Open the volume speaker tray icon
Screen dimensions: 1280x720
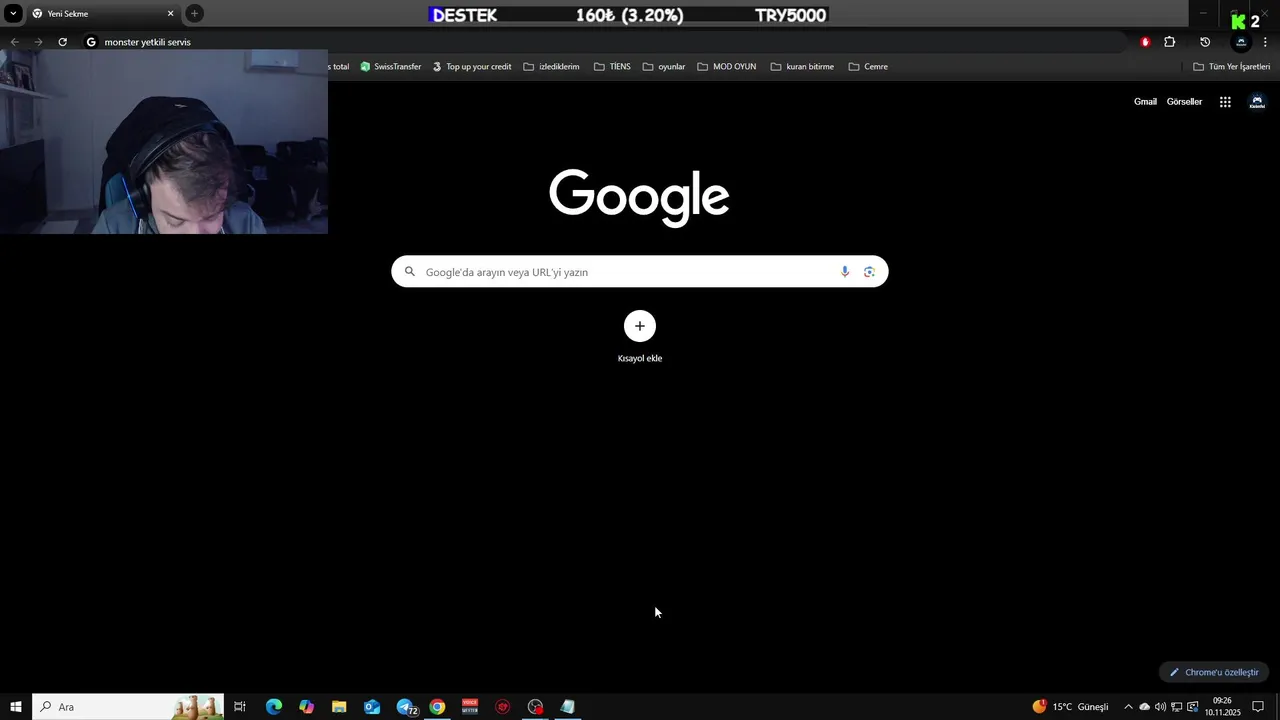1160,707
